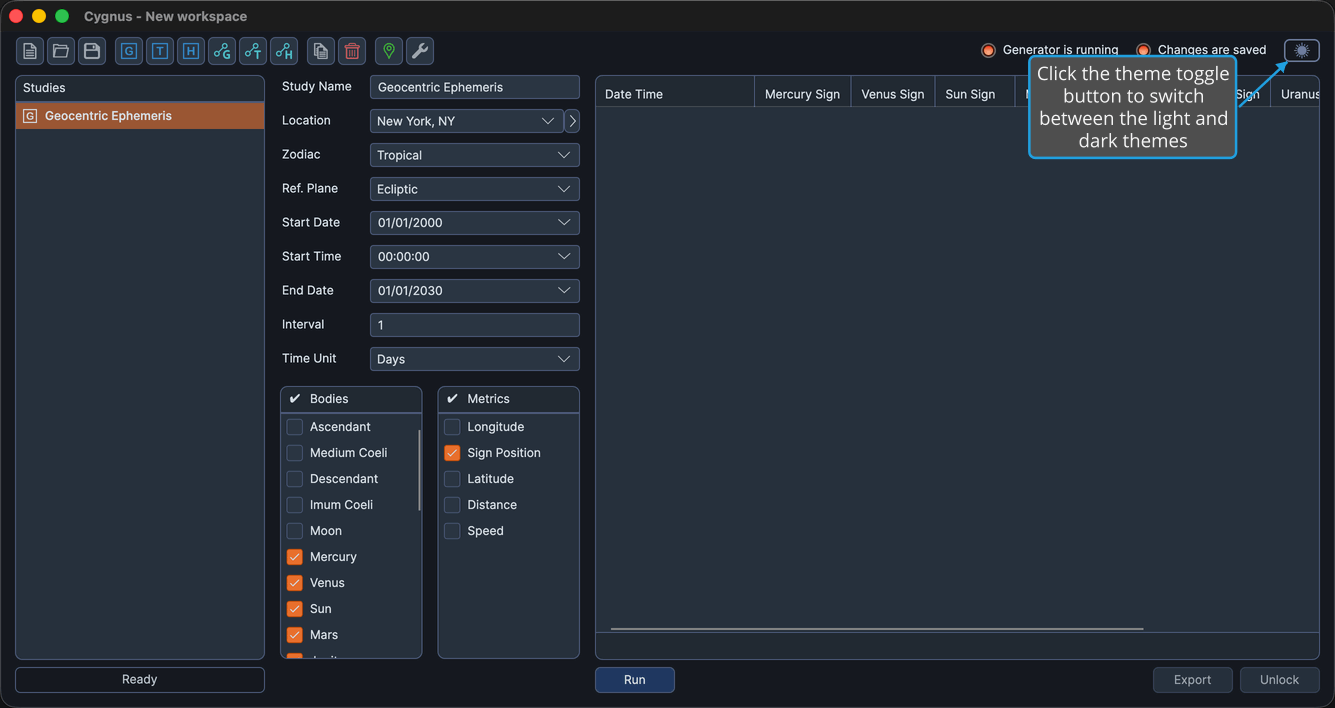Viewport: 1335px width, 708px height.
Task: Add a study with the boxed T icon
Action: click(160, 51)
